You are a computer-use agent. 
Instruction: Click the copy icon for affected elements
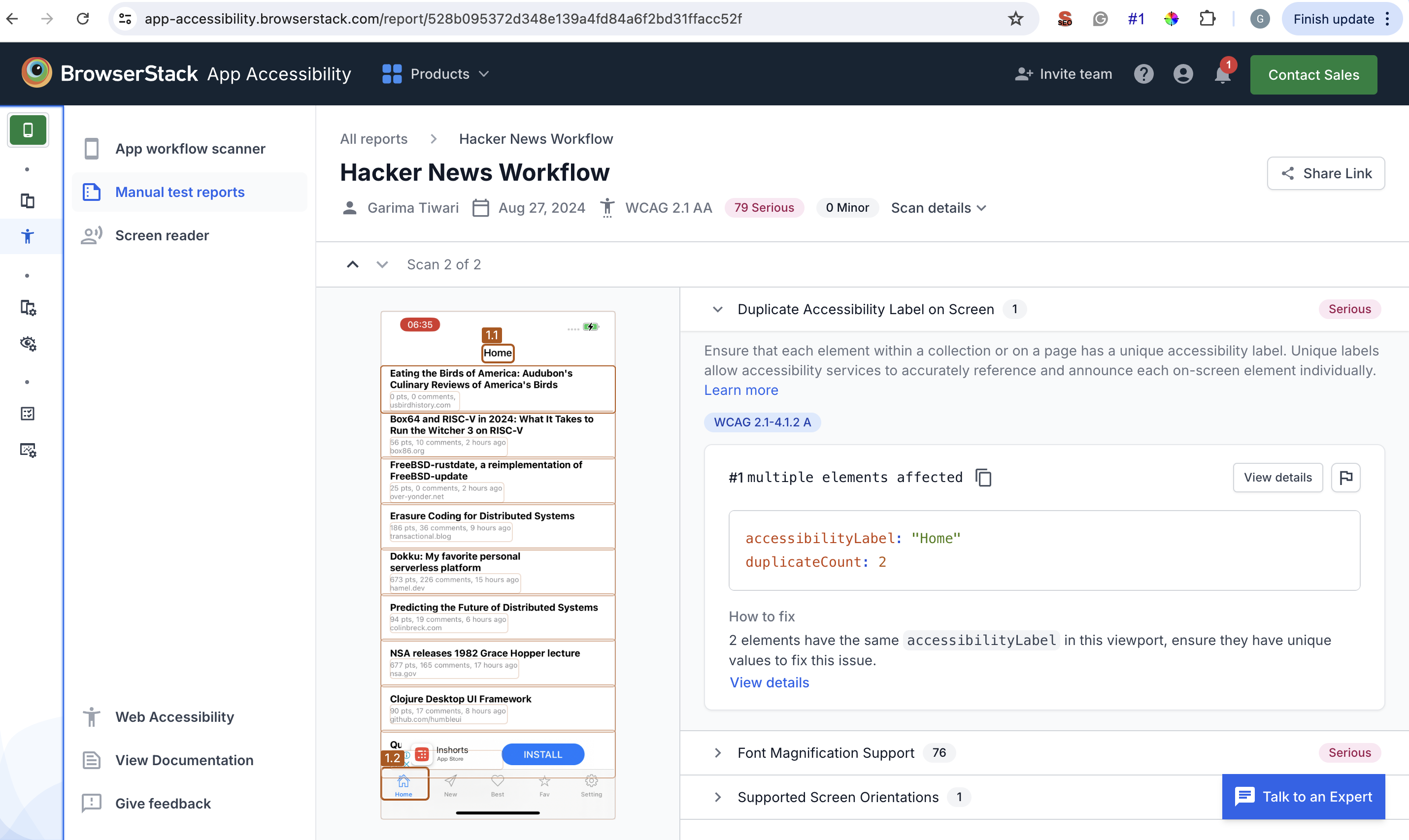[x=983, y=477]
